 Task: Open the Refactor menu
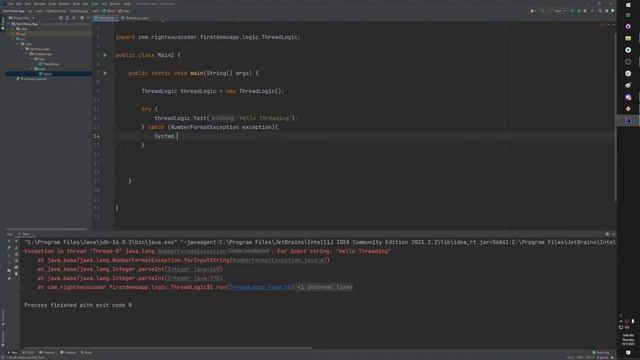(64, 4)
